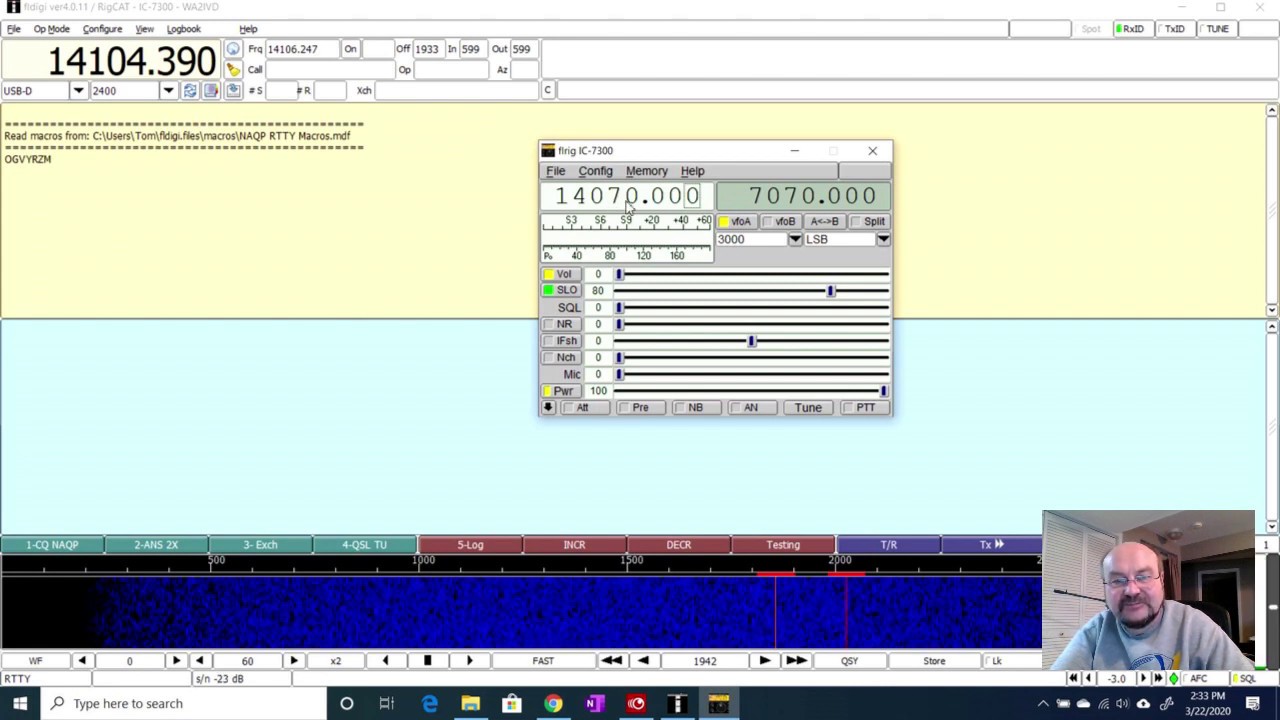Viewport: 1280px width, 720px height.
Task: Click flrig's down-arrow expand controls icon
Action: [548, 408]
